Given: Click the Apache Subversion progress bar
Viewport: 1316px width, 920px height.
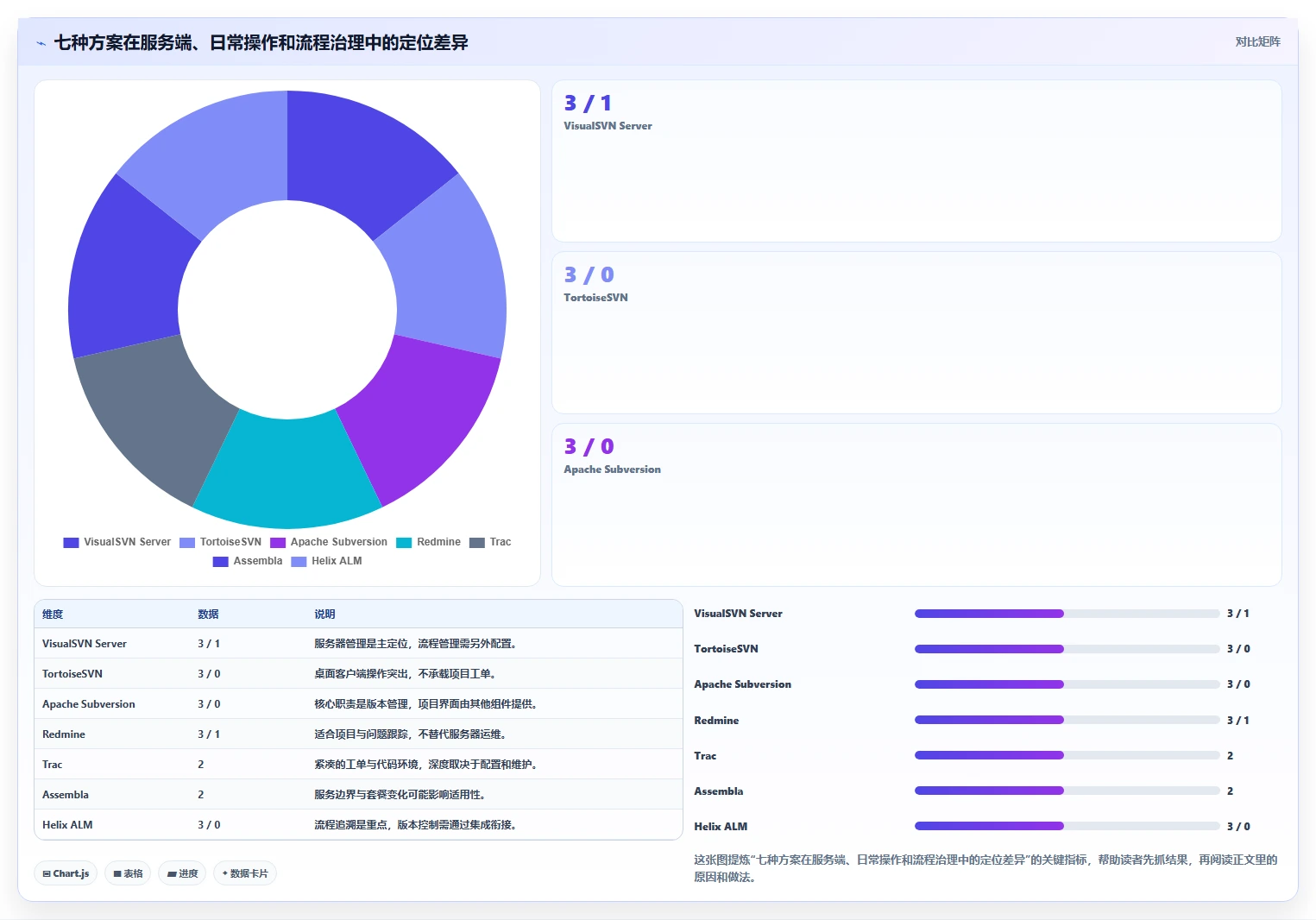Looking at the screenshot, I should [1067, 684].
